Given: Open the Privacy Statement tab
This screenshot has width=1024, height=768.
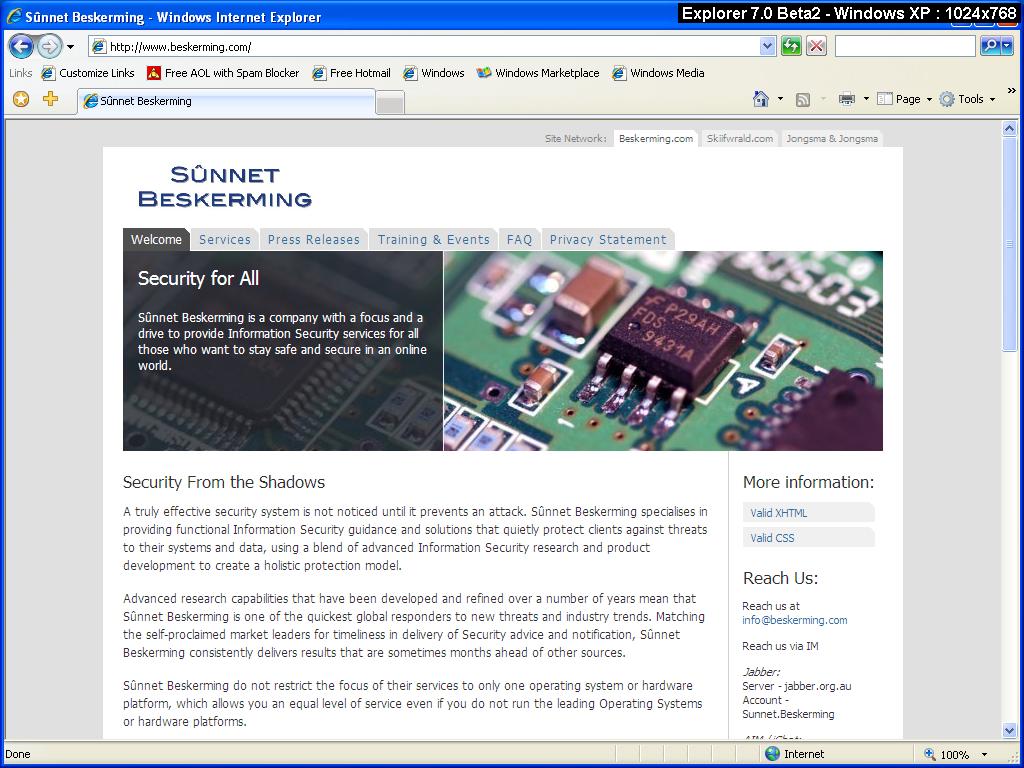Looking at the screenshot, I should (608, 240).
